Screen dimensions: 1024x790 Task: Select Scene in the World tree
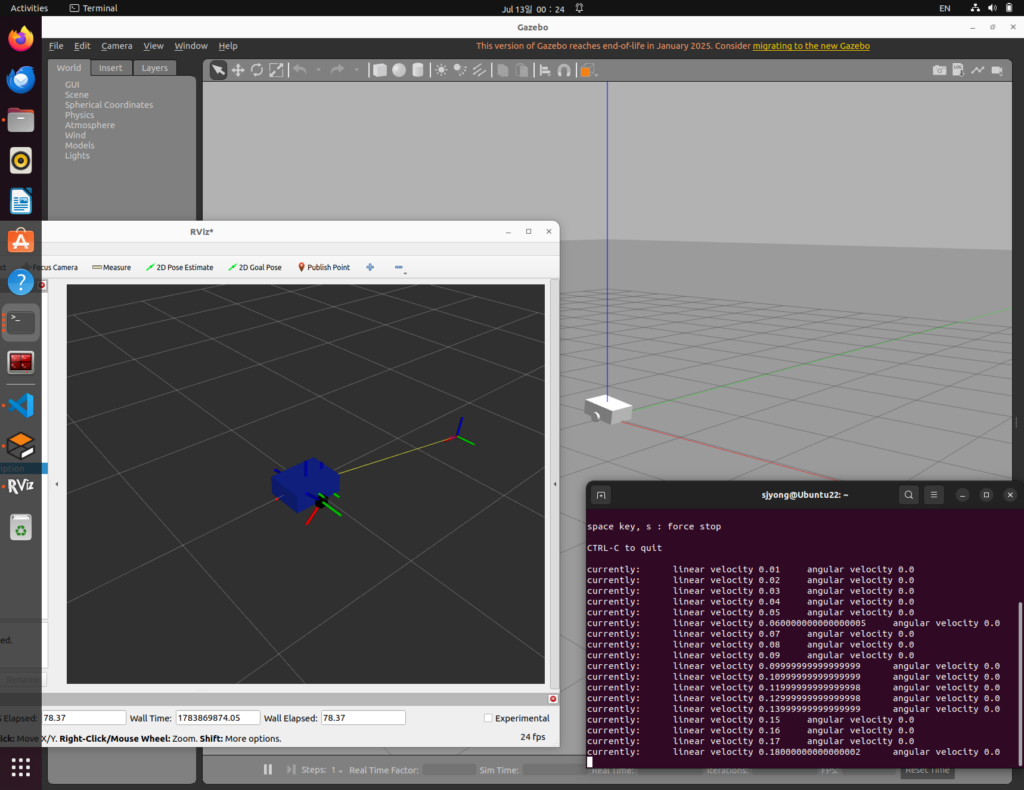pos(76,95)
